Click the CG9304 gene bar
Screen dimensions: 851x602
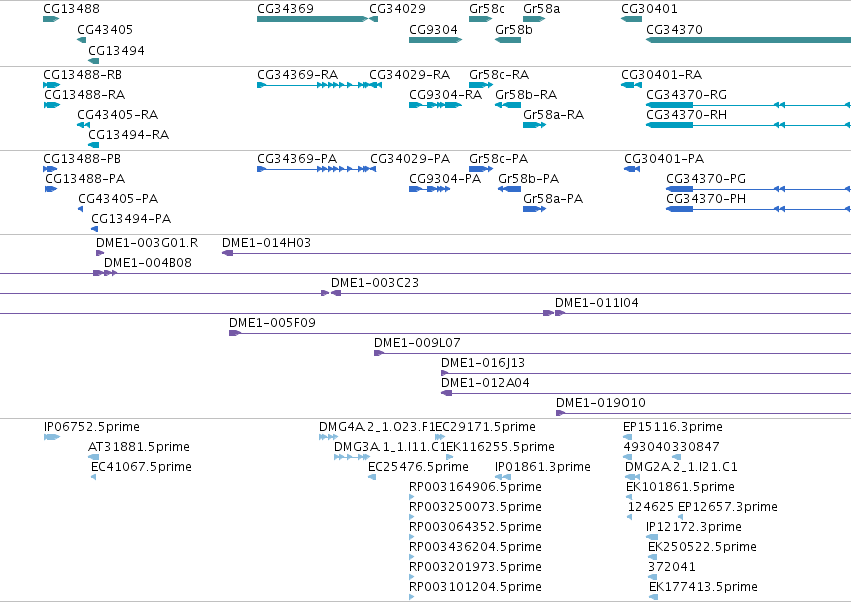pyautogui.click(x=435, y=40)
